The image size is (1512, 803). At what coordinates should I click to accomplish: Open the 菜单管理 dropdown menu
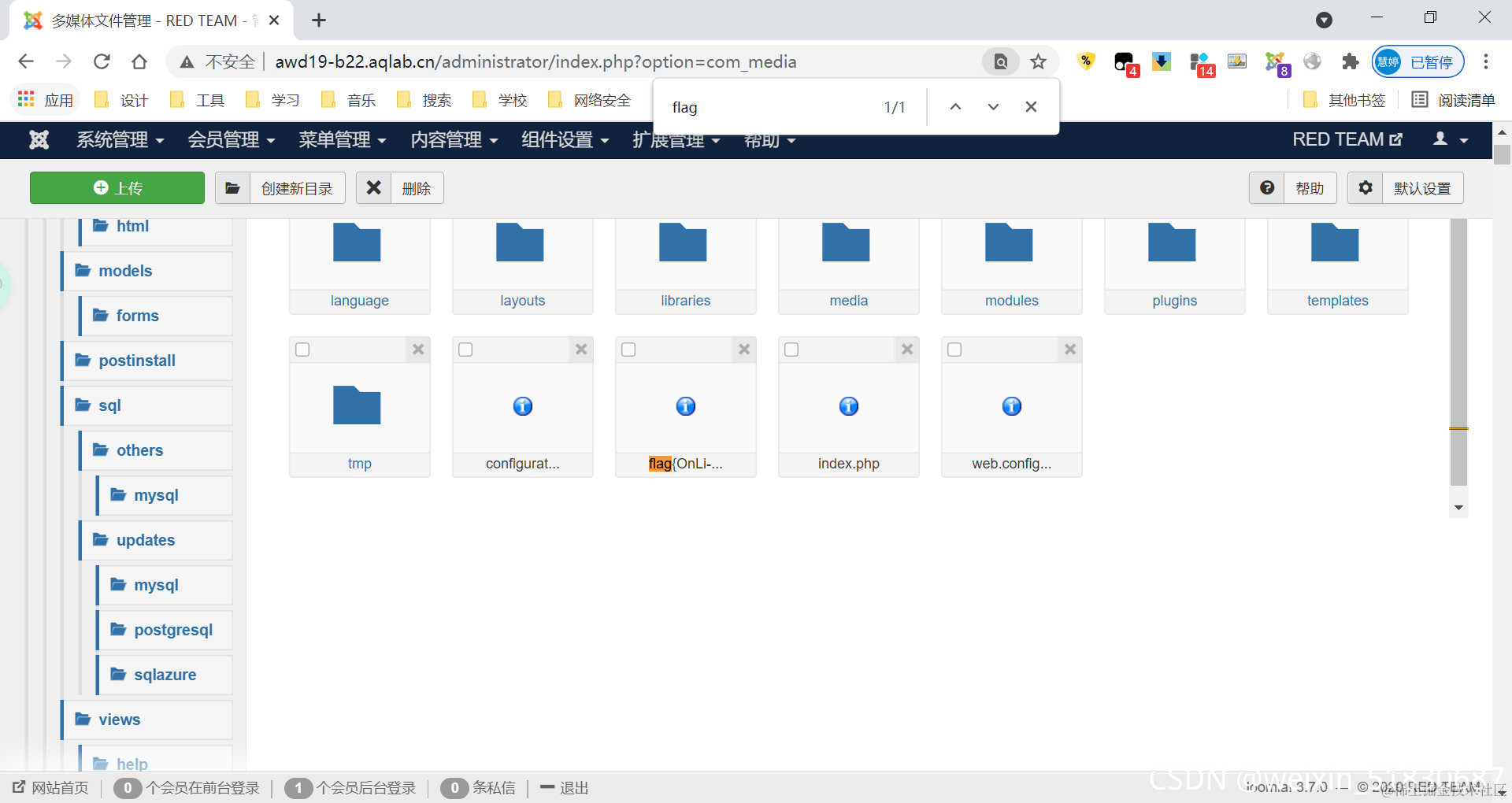coord(342,140)
